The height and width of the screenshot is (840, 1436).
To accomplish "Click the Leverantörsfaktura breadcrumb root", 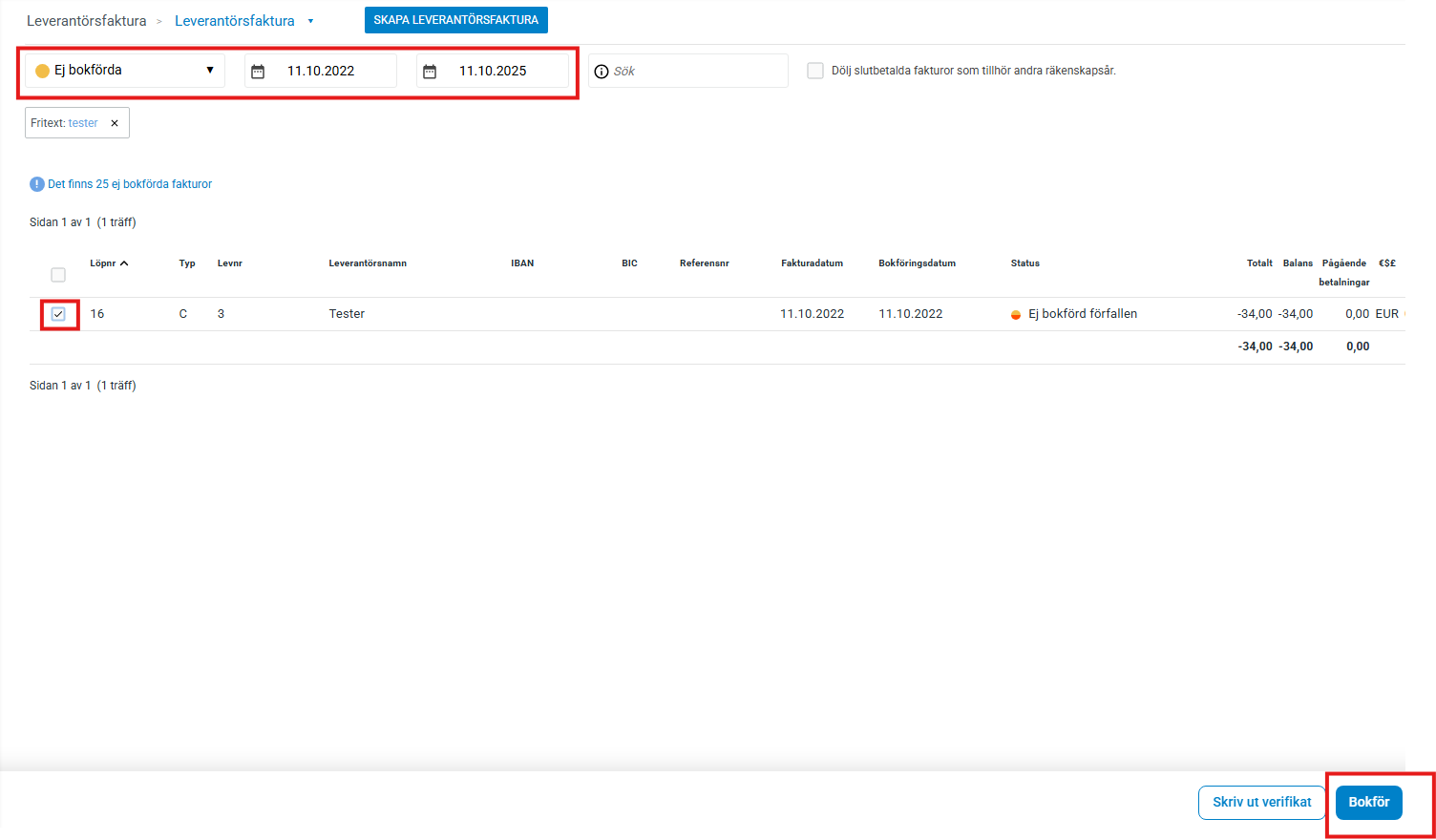I will 87,21.
